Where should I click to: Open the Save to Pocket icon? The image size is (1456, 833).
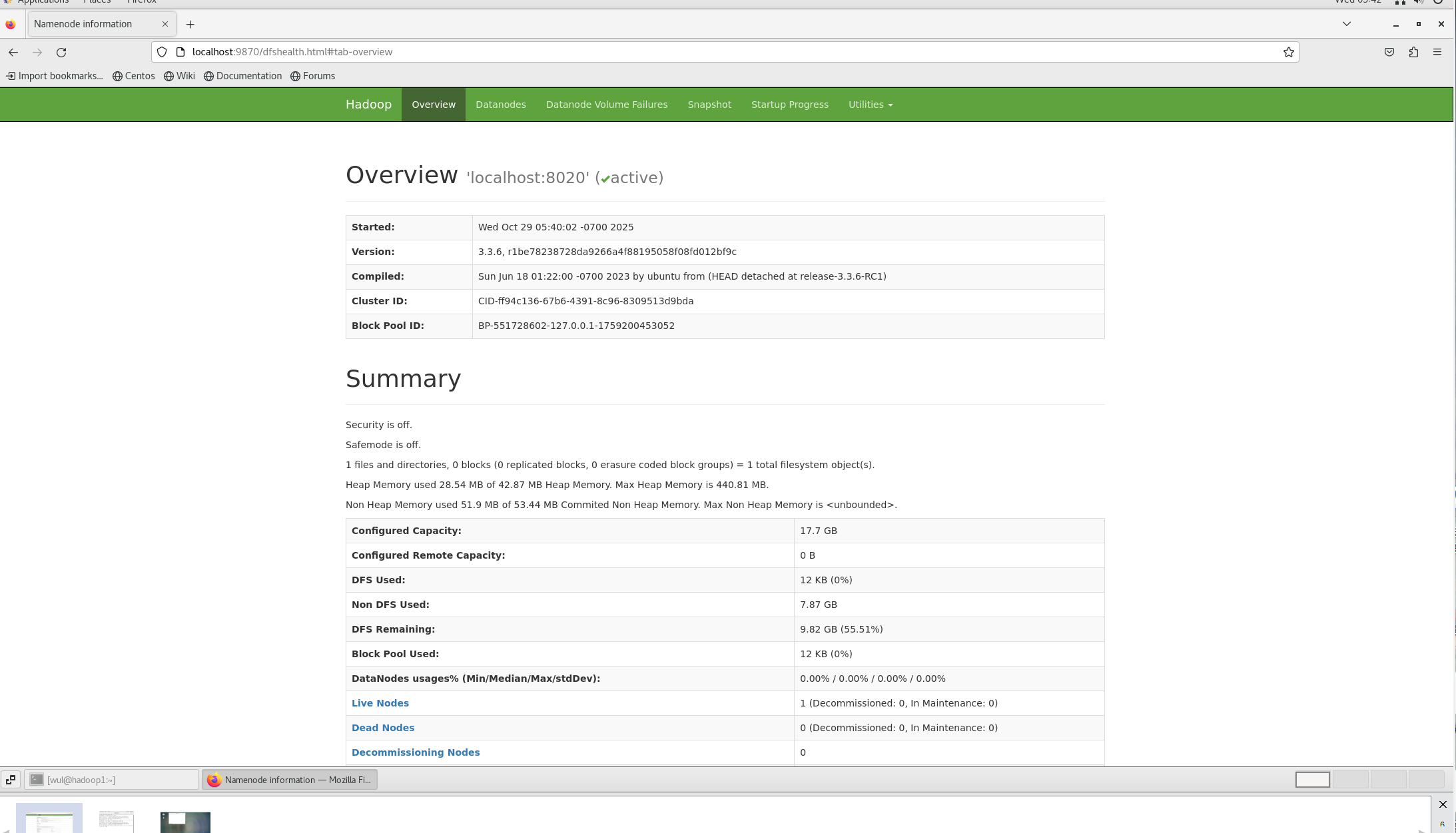coord(1389,52)
